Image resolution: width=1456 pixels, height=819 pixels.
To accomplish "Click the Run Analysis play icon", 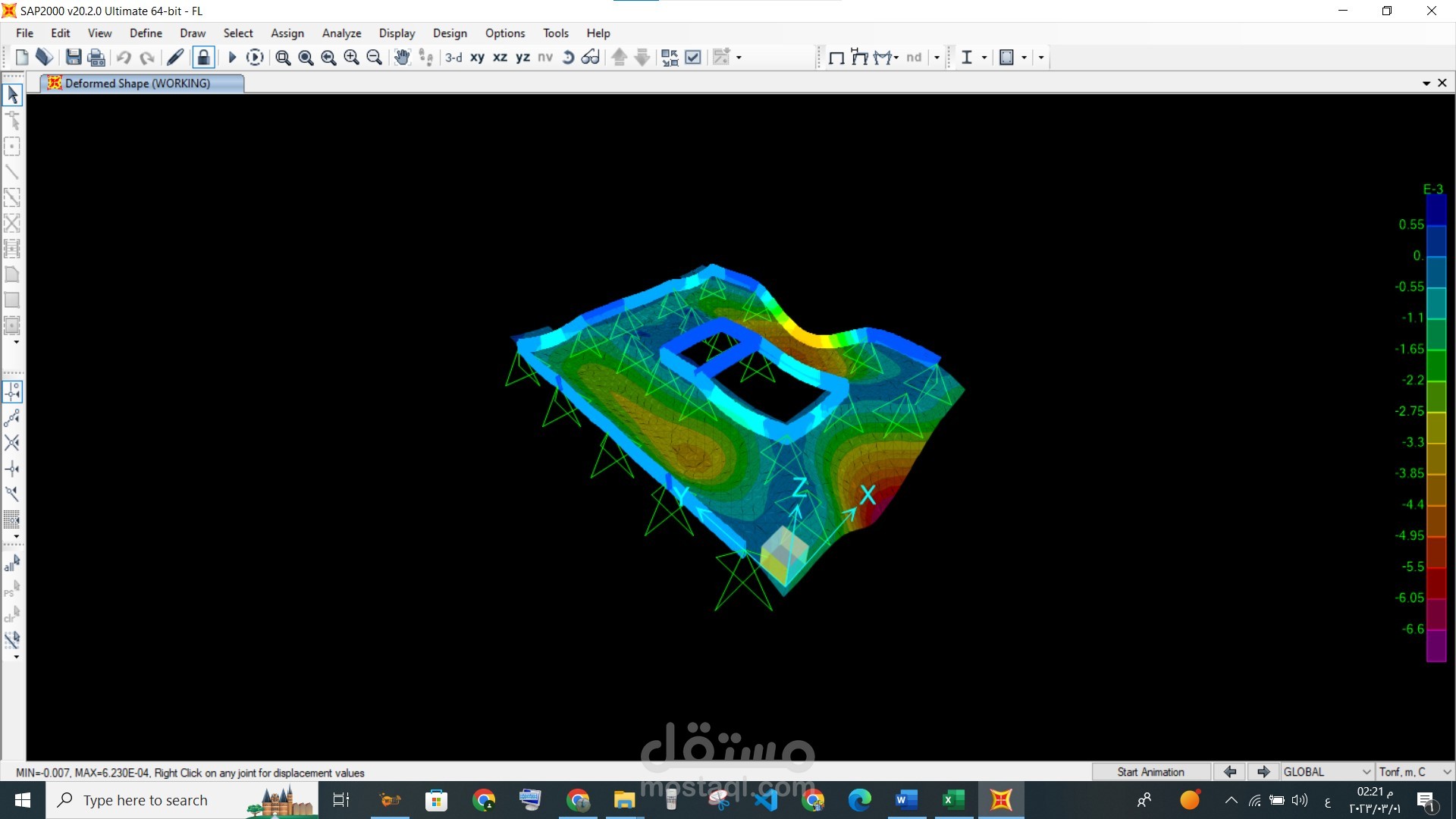I will click(232, 57).
